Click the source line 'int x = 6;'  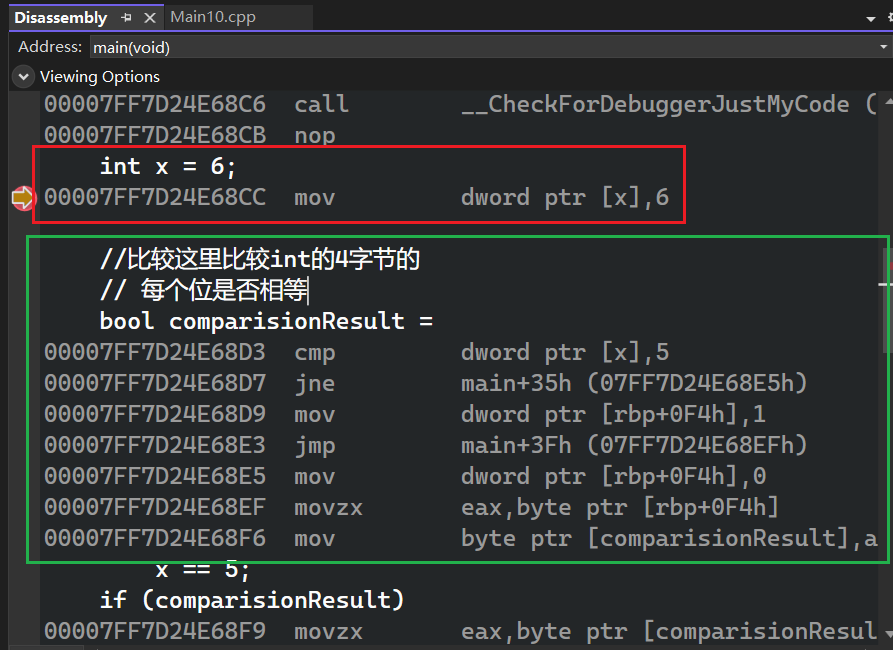pos(168,166)
